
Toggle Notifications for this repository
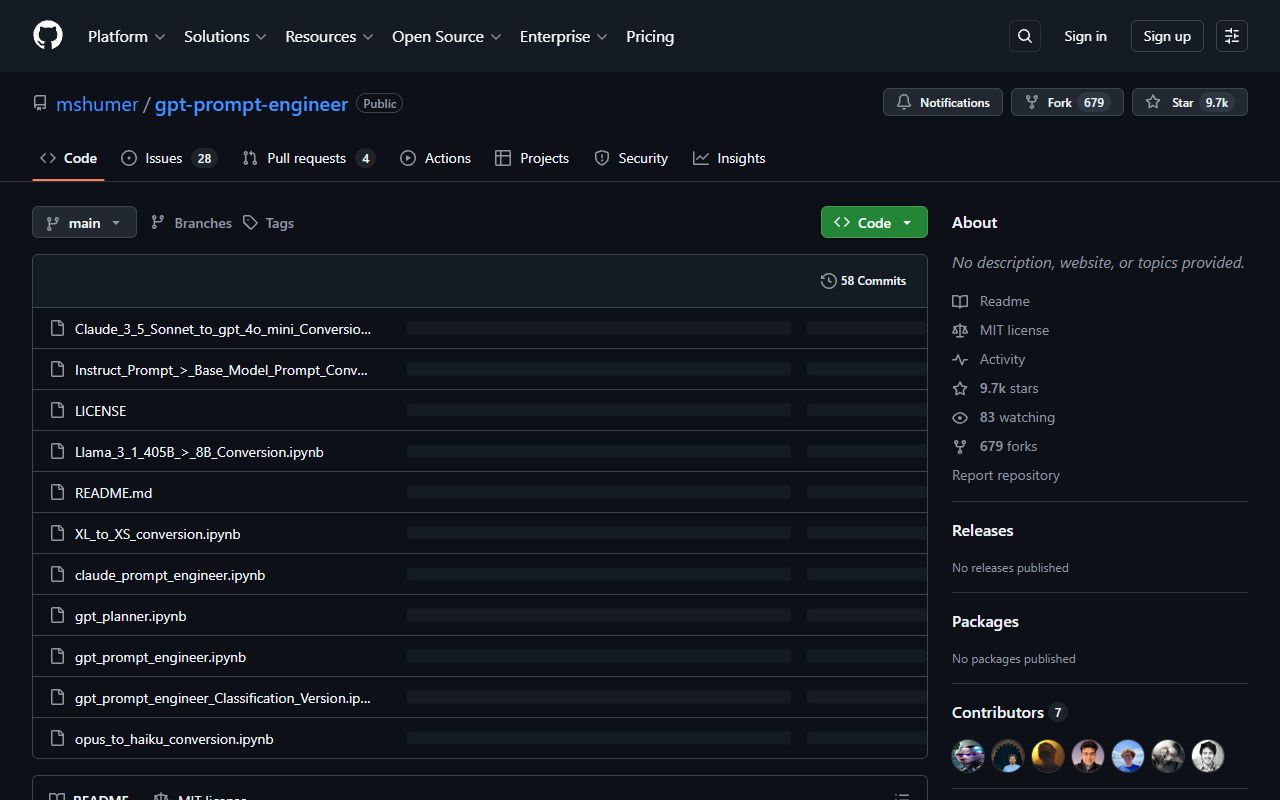coord(942,102)
